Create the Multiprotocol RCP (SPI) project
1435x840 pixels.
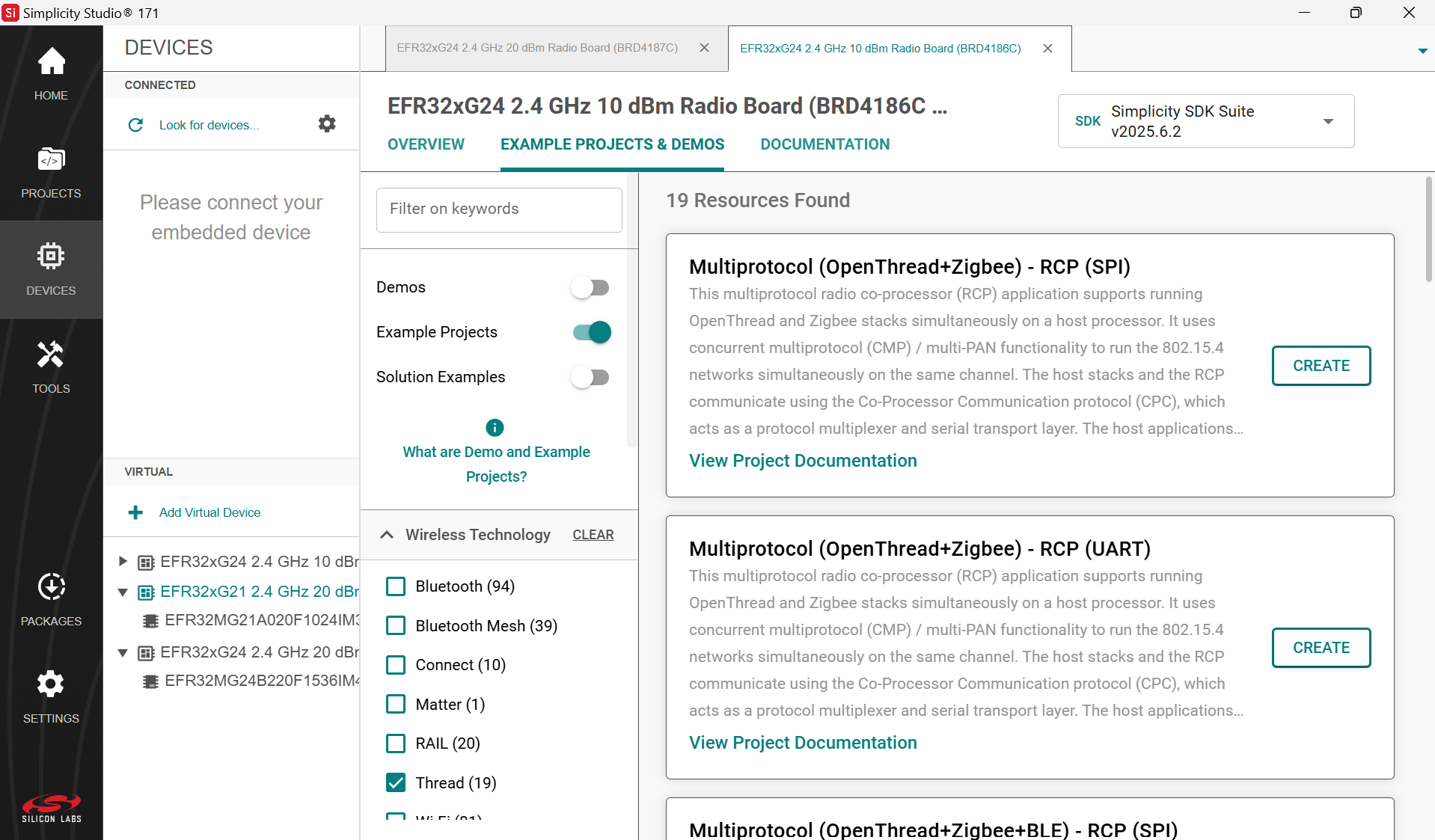(1321, 366)
